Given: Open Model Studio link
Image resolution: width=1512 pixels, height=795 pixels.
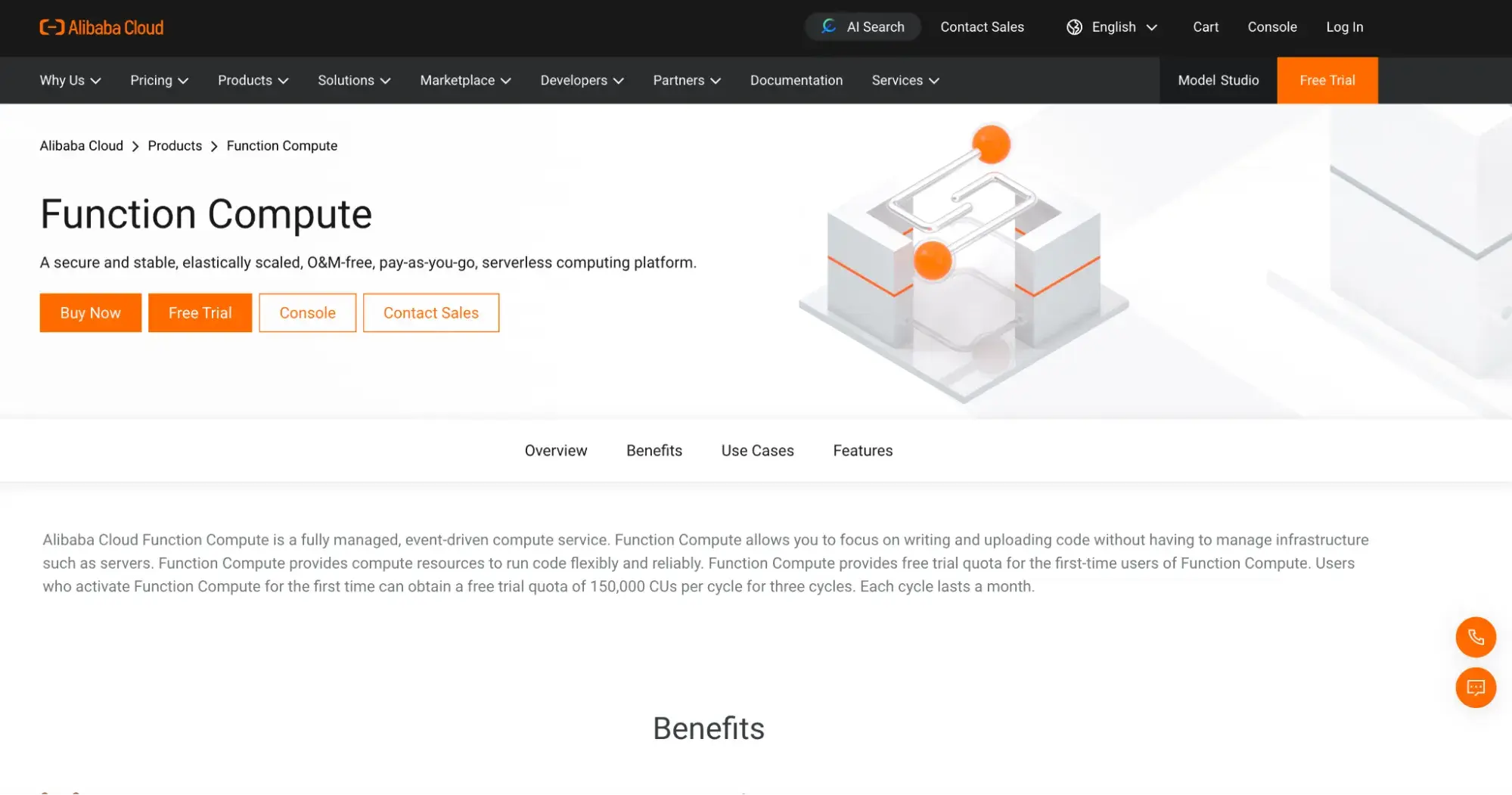Looking at the screenshot, I should pos(1218,80).
